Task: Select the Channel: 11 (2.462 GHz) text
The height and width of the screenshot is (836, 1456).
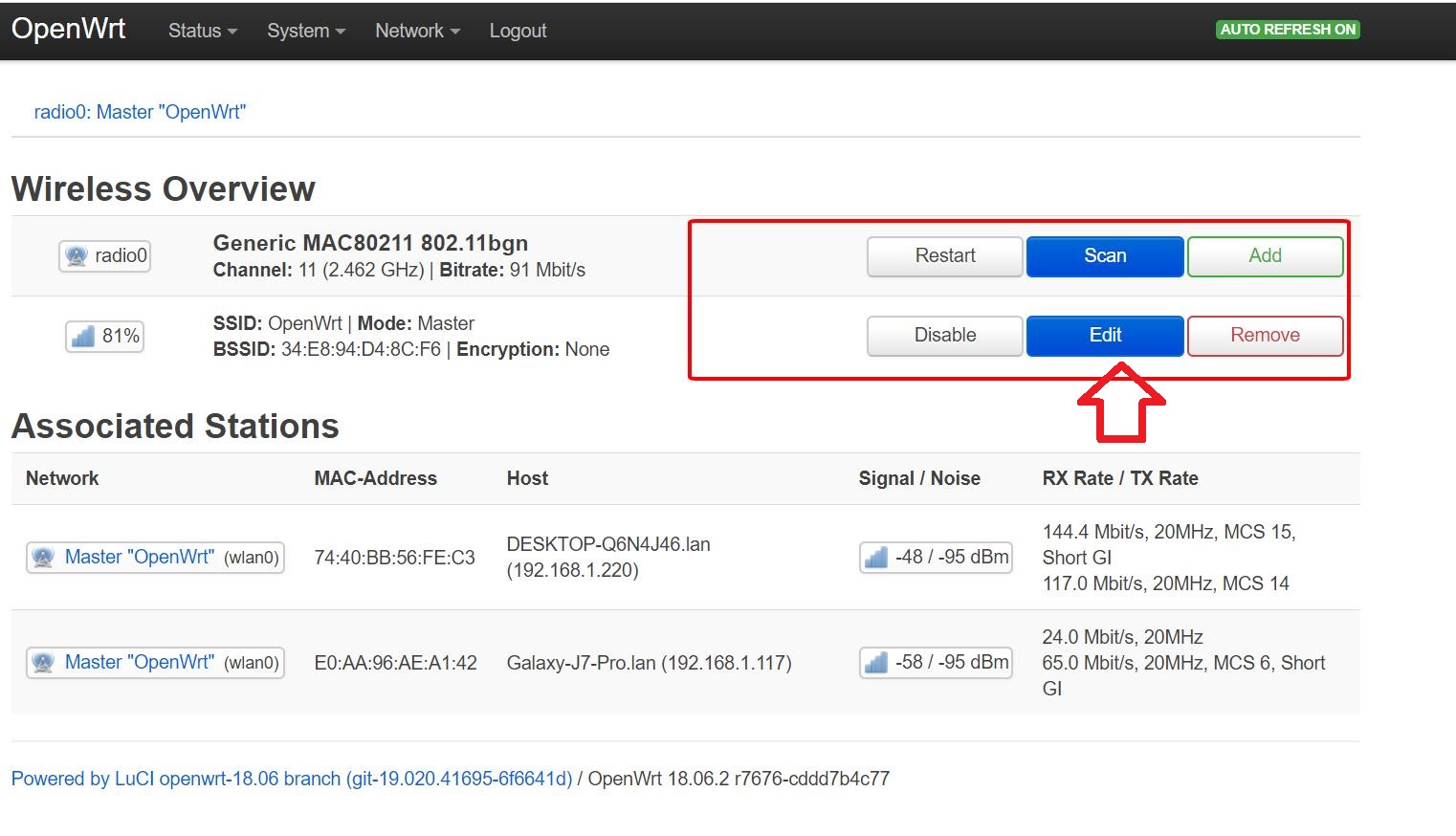Action: coord(319,270)
